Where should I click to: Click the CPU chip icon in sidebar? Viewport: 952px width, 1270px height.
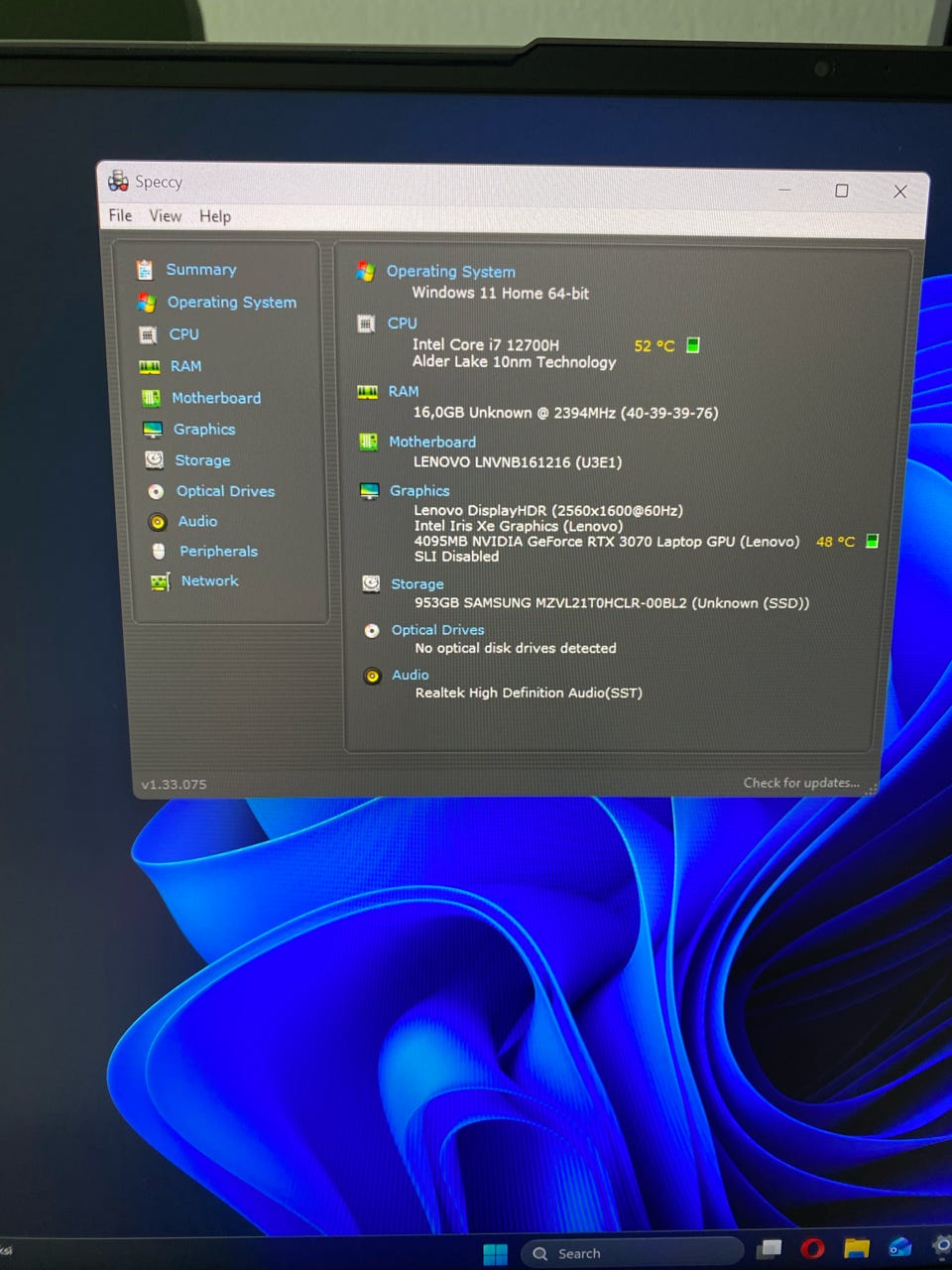(148, 335)
